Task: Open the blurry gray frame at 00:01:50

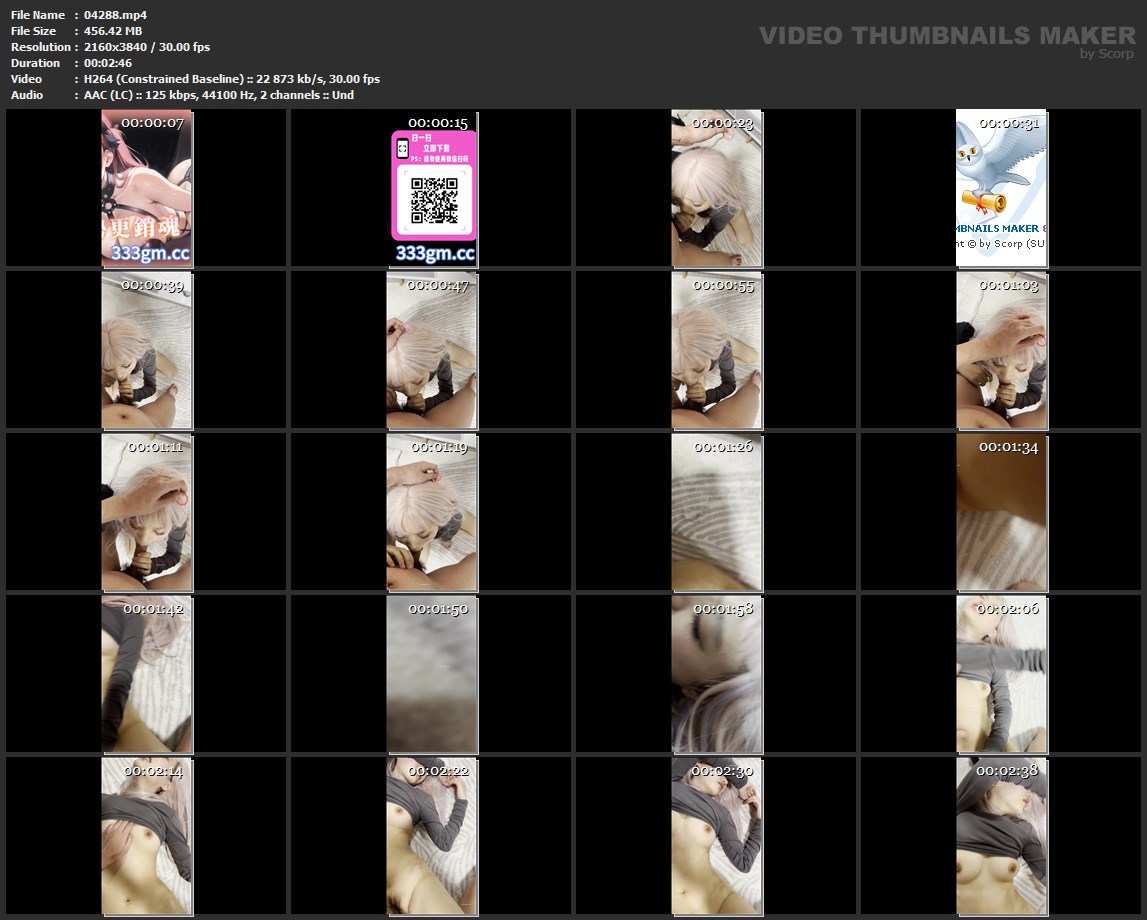Action: [x=432, y=674]
